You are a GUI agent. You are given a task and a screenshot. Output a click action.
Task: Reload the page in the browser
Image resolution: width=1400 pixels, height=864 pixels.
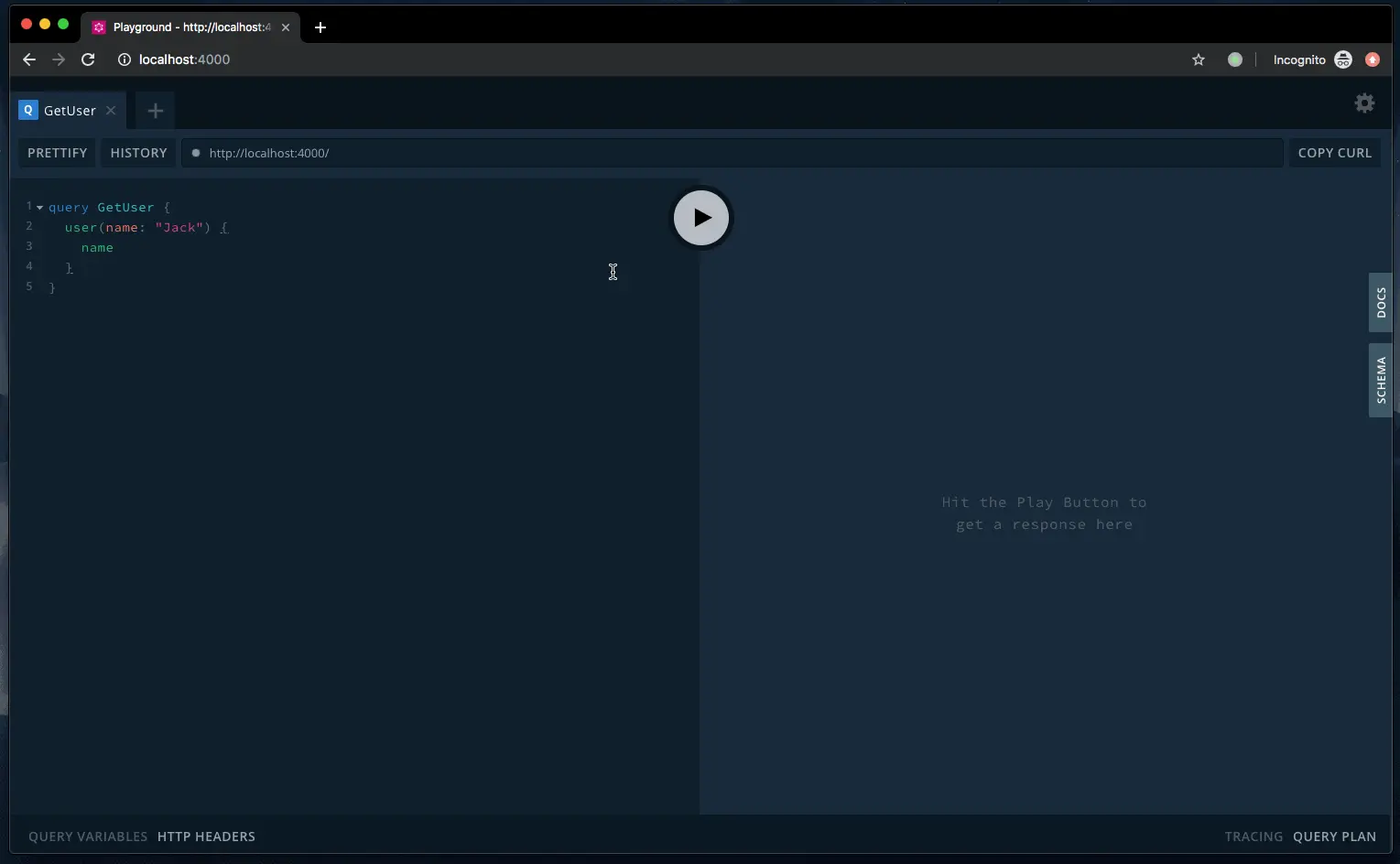click(88, 59)
